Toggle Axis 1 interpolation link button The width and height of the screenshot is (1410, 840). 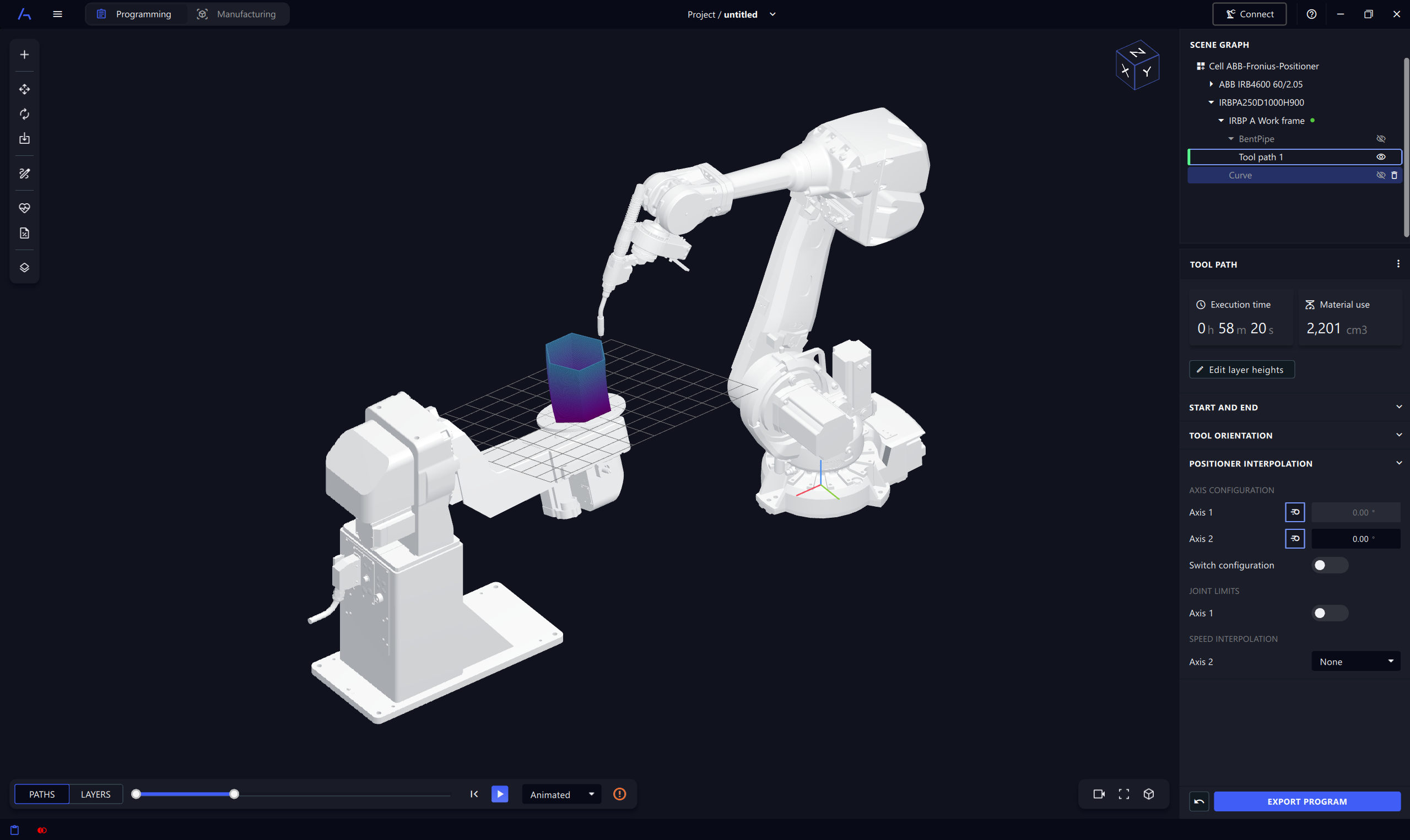1294,512
